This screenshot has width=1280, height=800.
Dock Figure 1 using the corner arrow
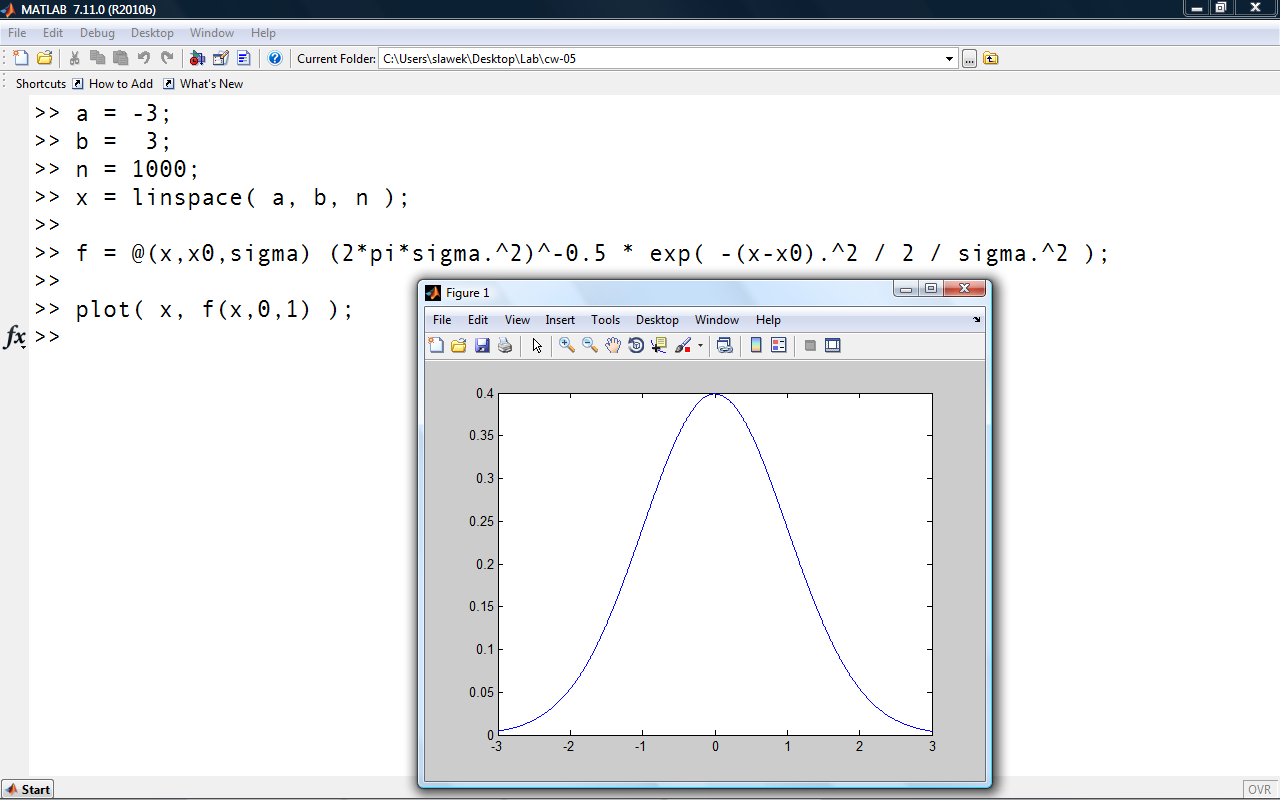coord(977,320)
